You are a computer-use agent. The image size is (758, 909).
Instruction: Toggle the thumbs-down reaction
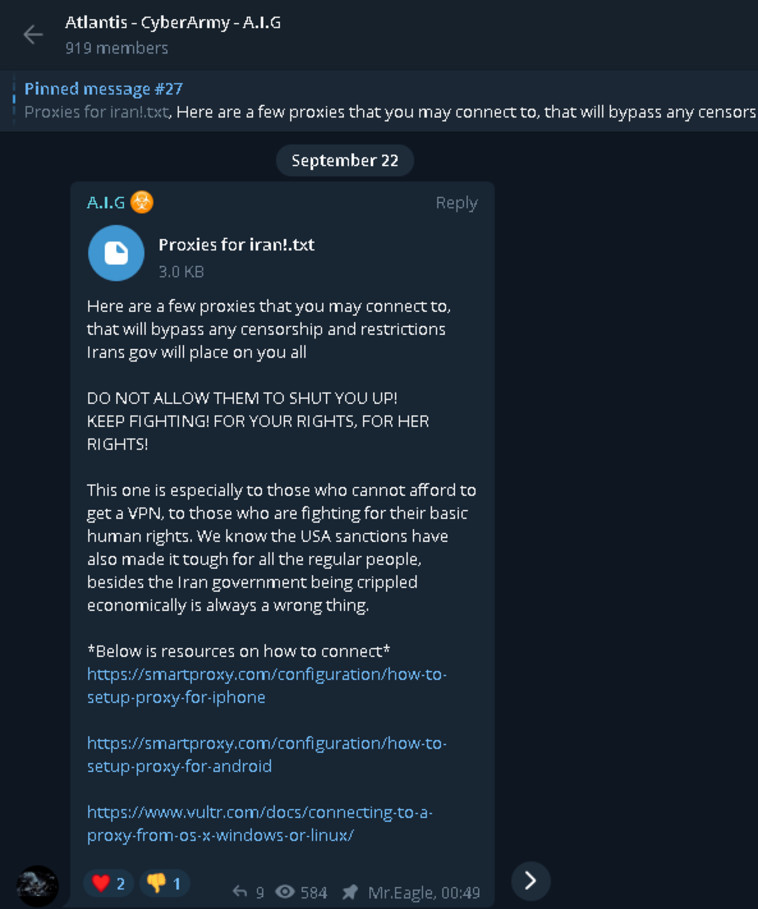(x=164, y=883)
